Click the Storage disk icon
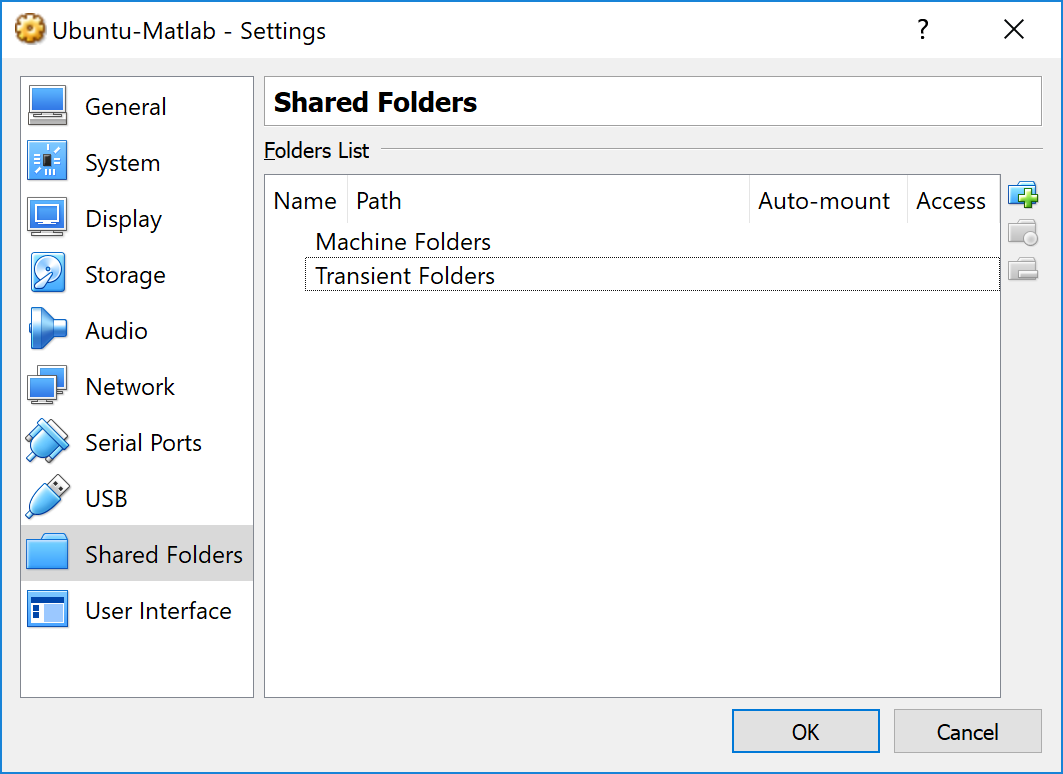This screenshot has width=1063, height=774. [x=47, y=273]
